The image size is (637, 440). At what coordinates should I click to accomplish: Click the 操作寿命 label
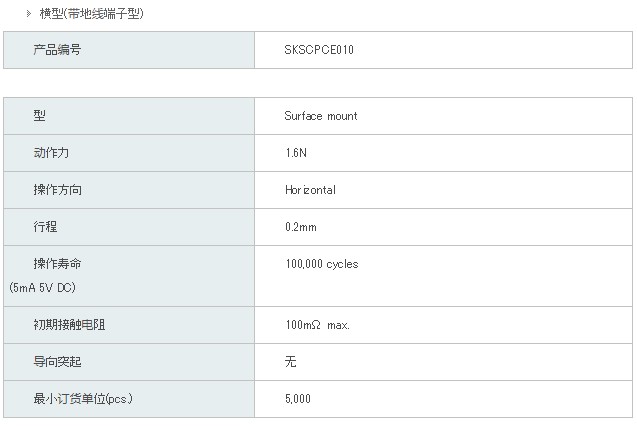point(57,264)
